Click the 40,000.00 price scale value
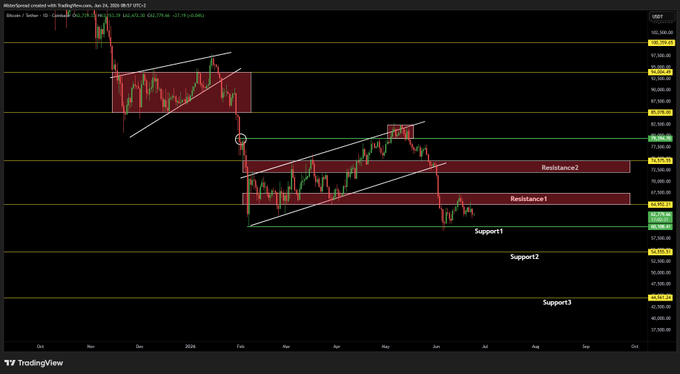 661,318
